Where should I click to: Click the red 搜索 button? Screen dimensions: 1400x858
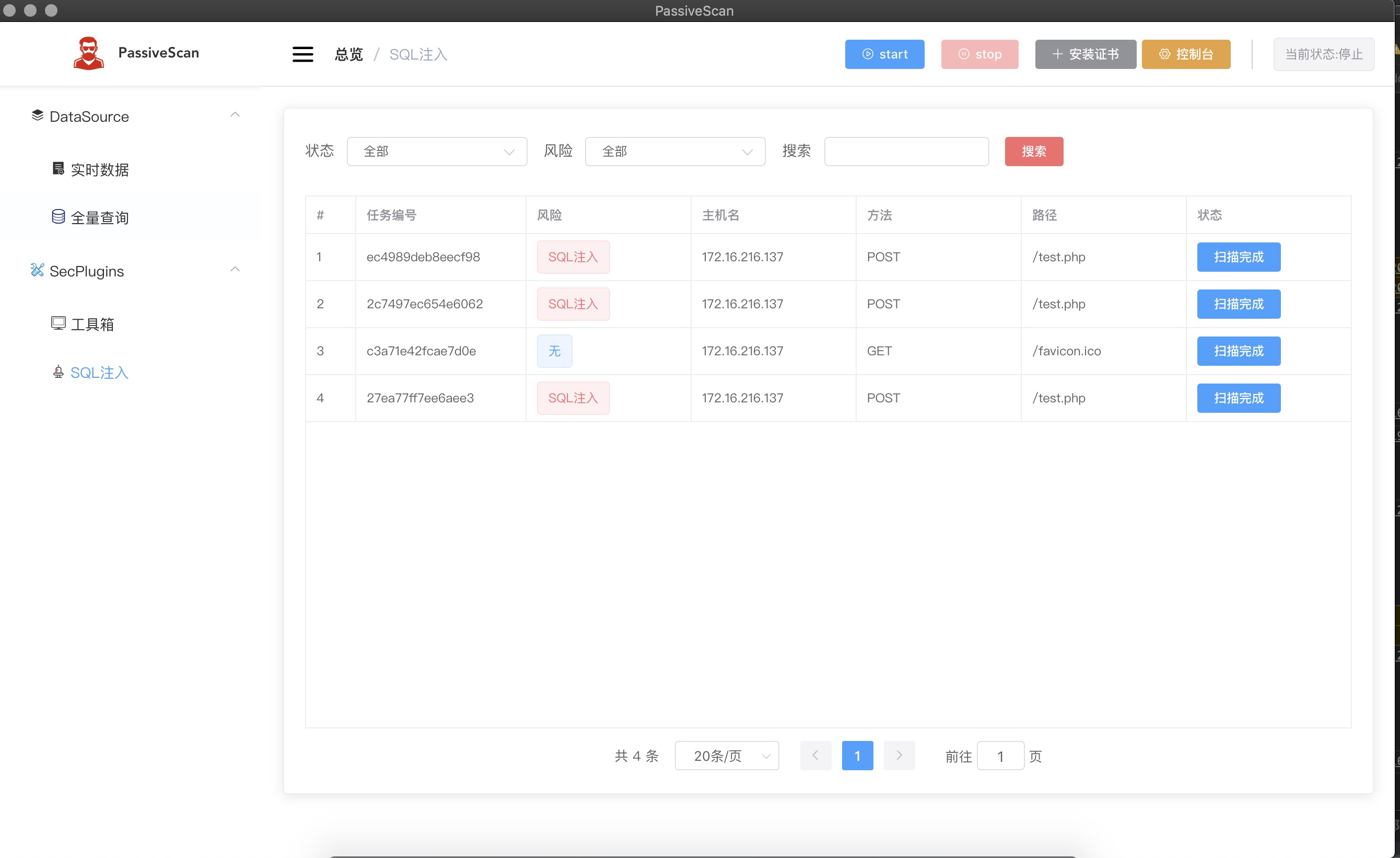[1033, 152]
